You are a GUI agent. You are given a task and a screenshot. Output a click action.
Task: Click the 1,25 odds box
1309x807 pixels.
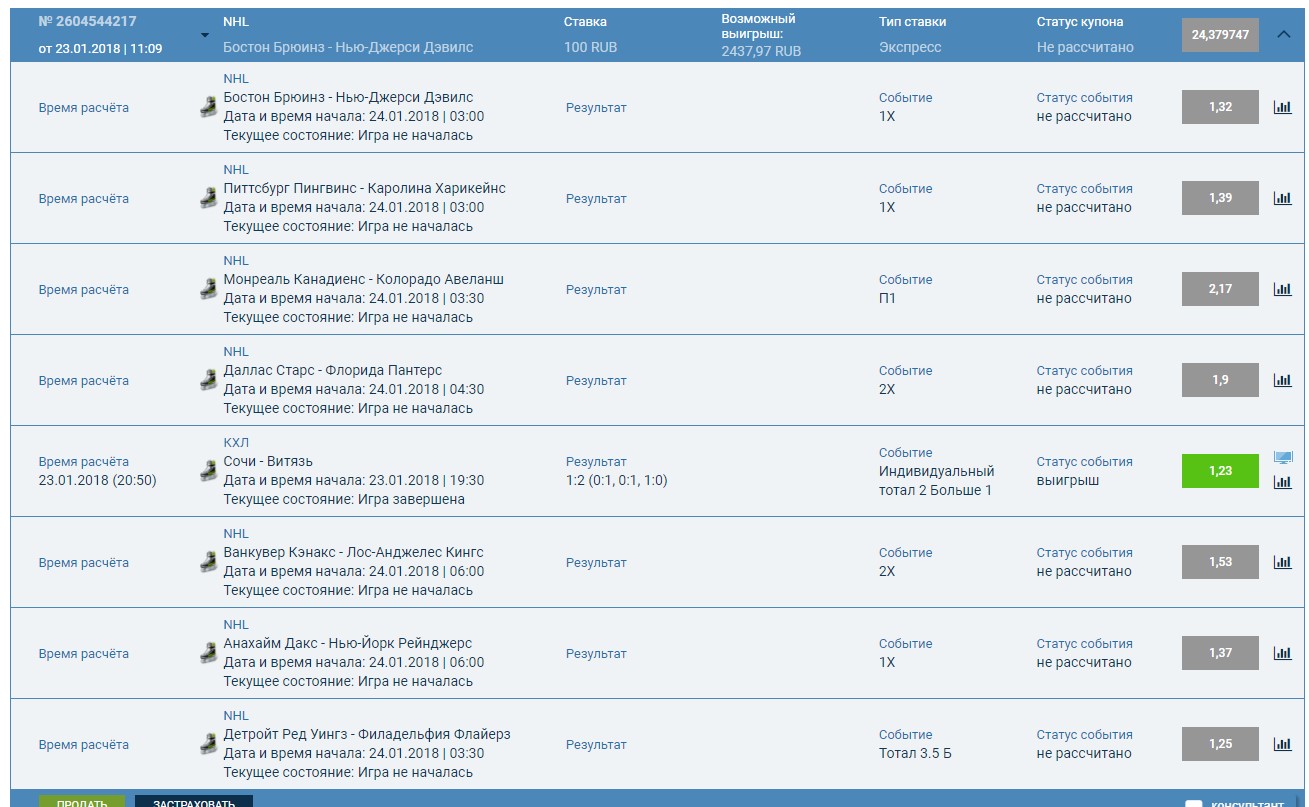pos(1220,744)
